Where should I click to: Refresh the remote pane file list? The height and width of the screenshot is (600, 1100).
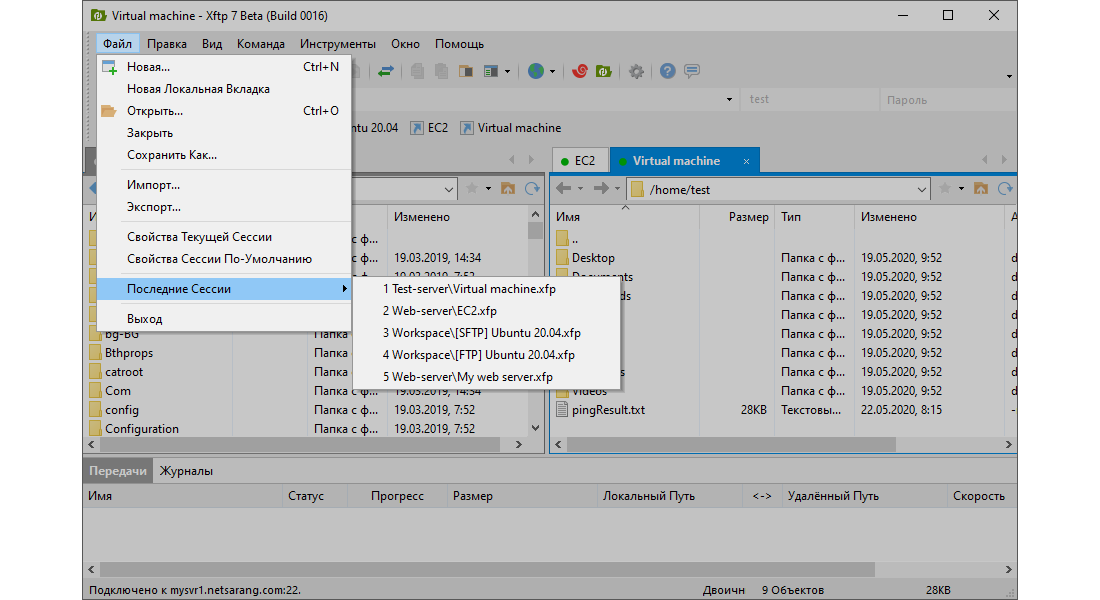pyautogui.click(x=1005, y=188)
